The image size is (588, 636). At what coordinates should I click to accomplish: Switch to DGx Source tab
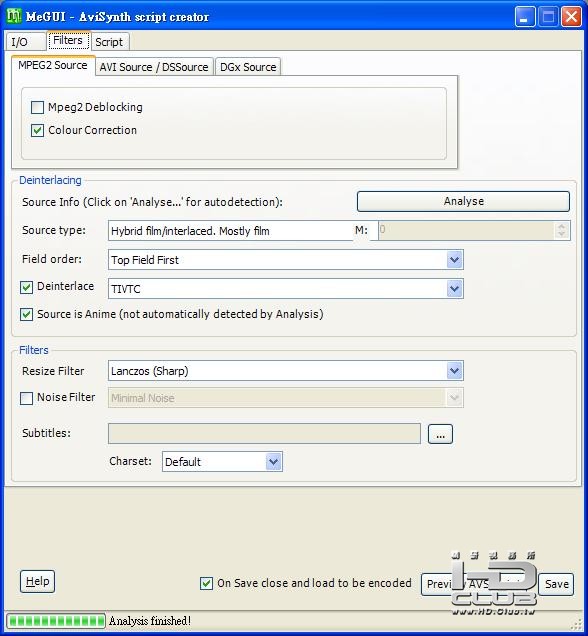pos(248,67)
